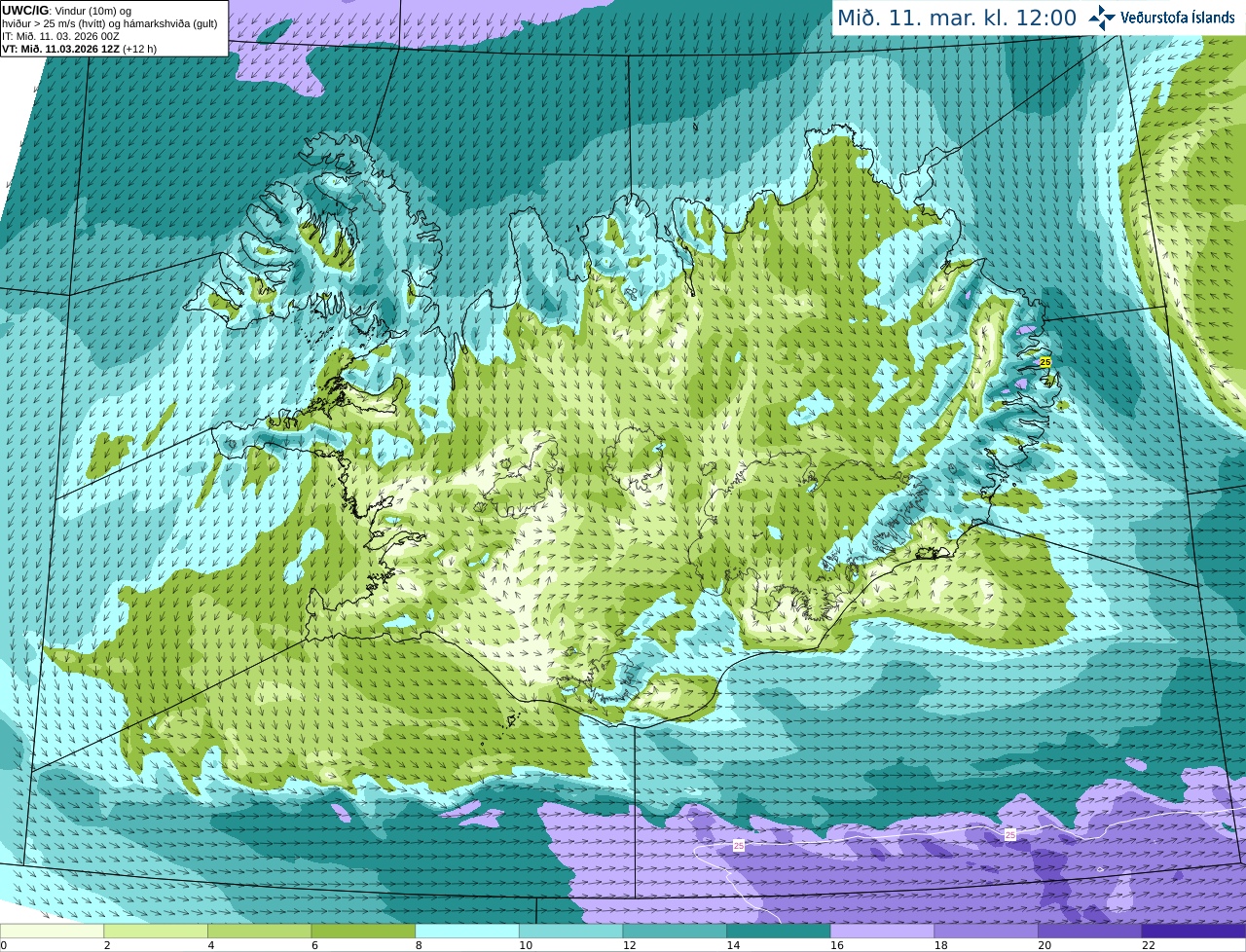Viewport: 1246px width, 952px height.
Task: Pick the purple 18–20 legend swatch
Action: coord(986,931)
